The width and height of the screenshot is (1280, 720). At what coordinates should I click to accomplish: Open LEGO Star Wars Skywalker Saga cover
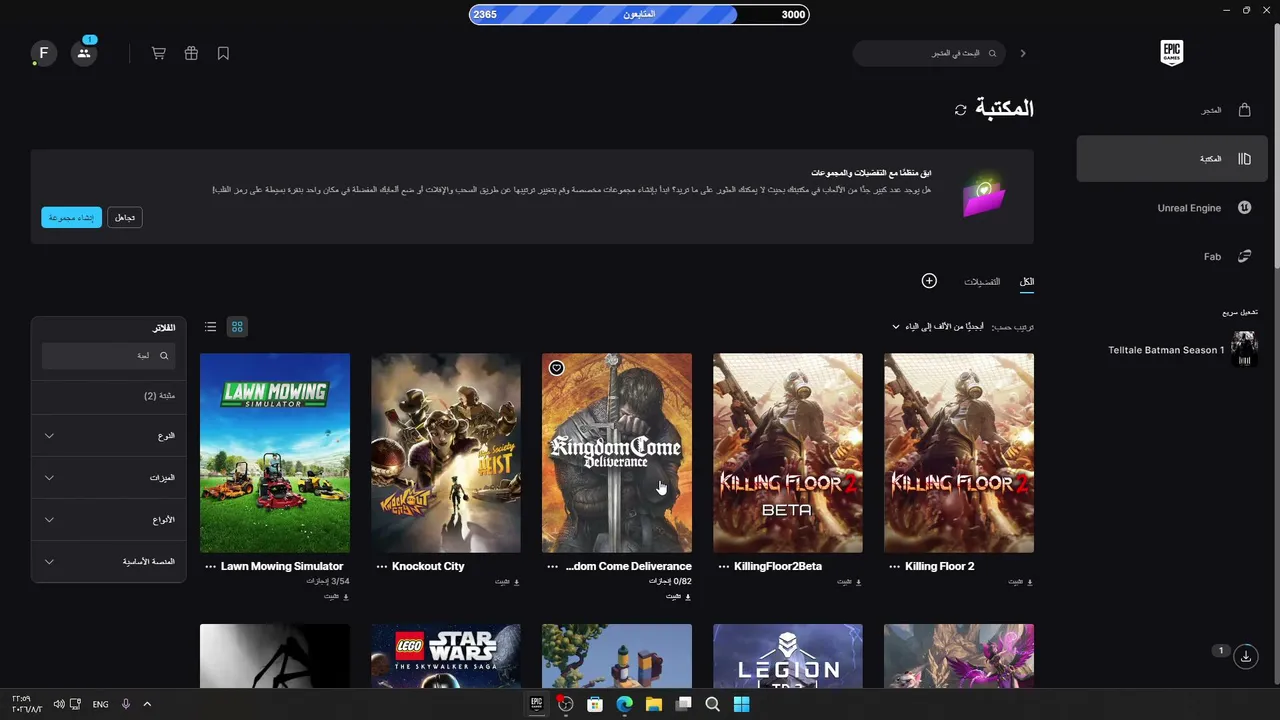coord(446,656)
